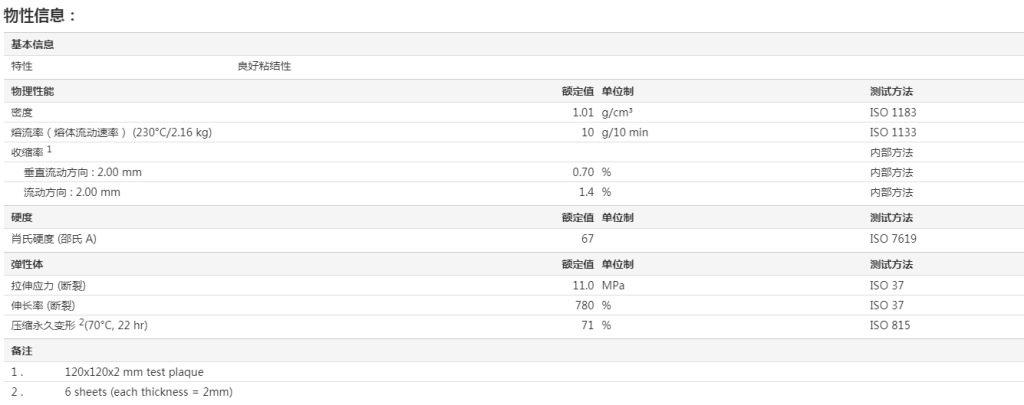Select the 垂直流动方向 2.00 mm row
Image resolution: width=1024 pixels, height=405 pixels.
point(512,172)
